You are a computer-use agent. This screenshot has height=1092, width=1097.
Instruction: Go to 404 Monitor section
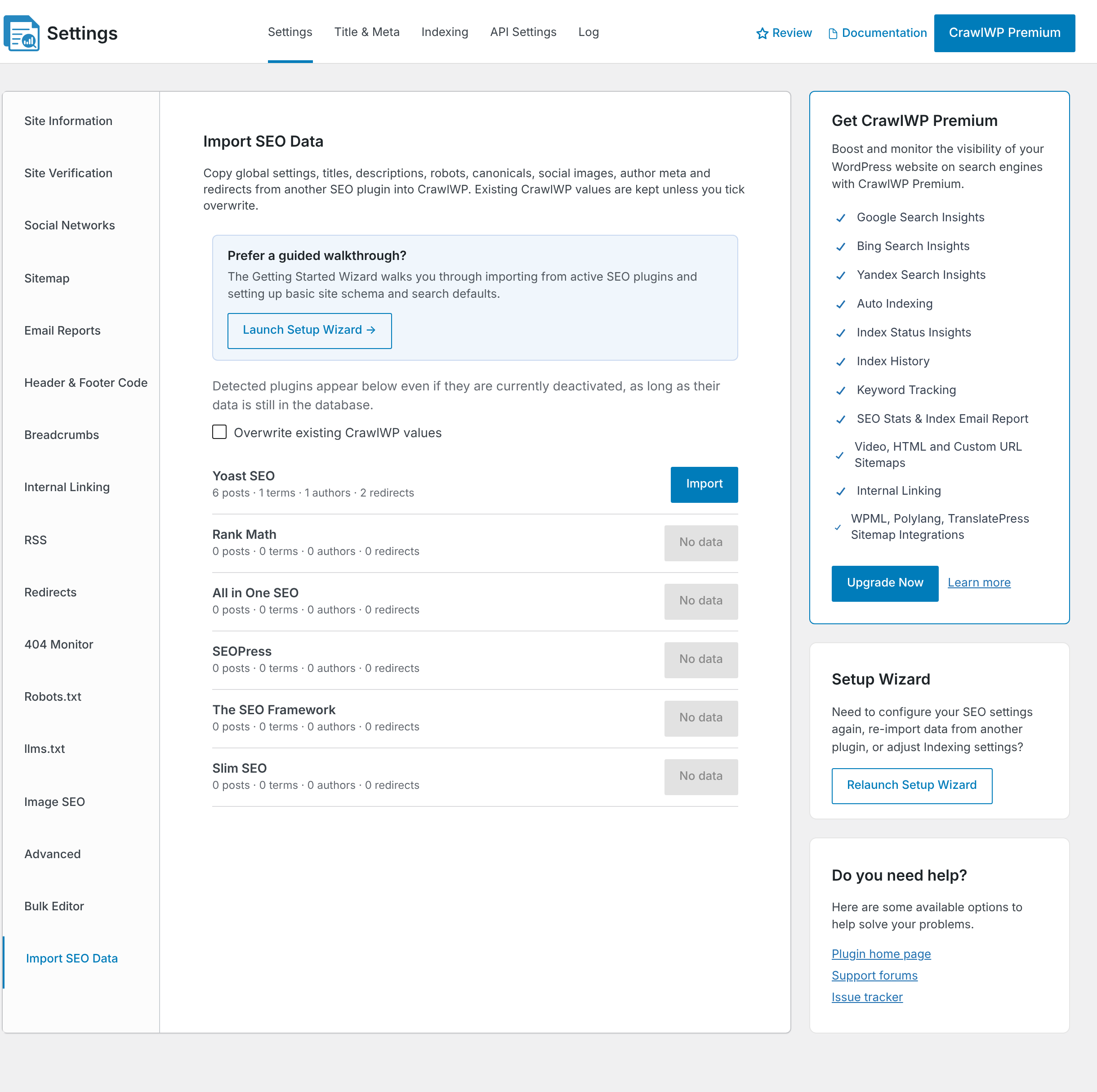pyautogui.click(x=58, y=644)
